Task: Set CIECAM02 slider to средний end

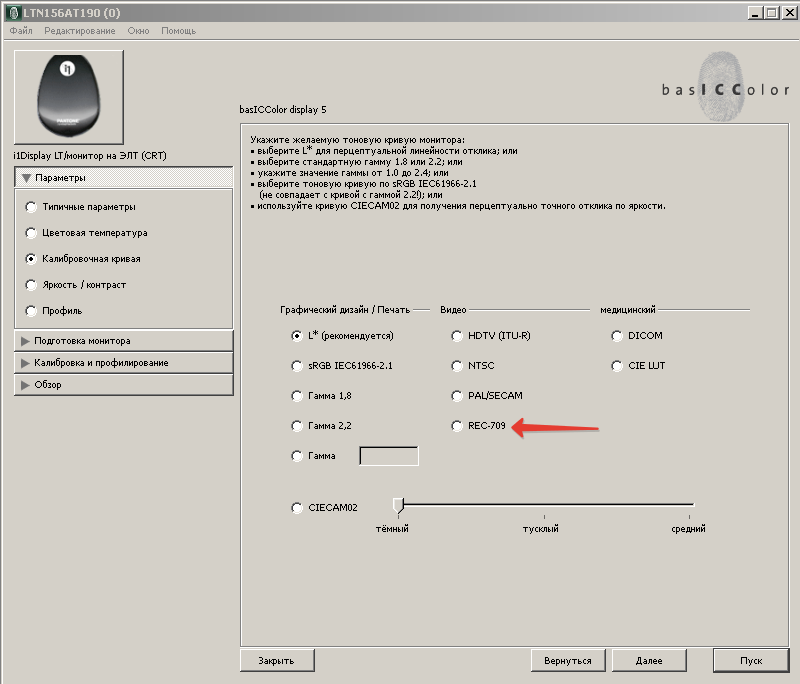Action: pos(691,505)
